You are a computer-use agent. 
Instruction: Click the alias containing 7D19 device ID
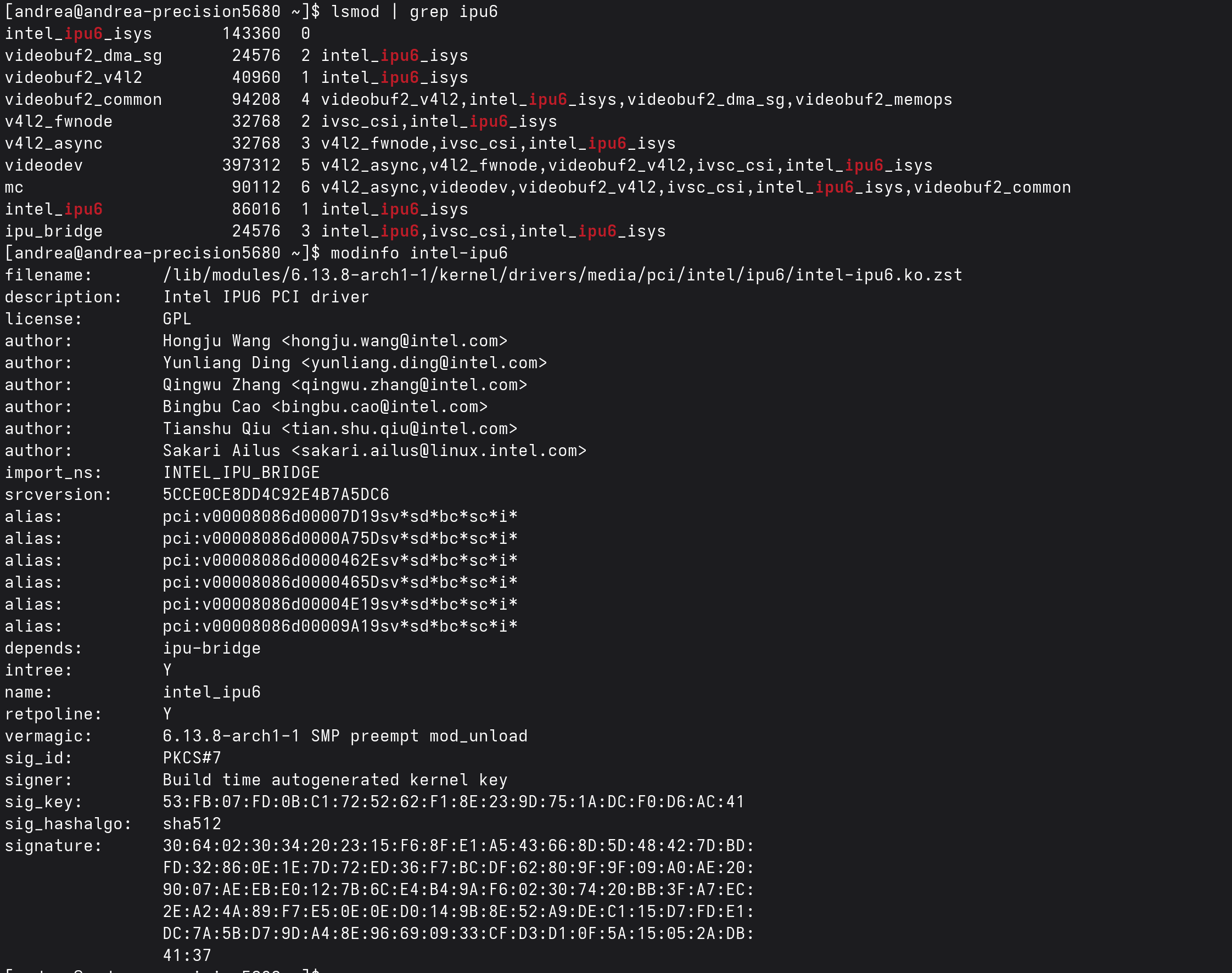[340, 517]
